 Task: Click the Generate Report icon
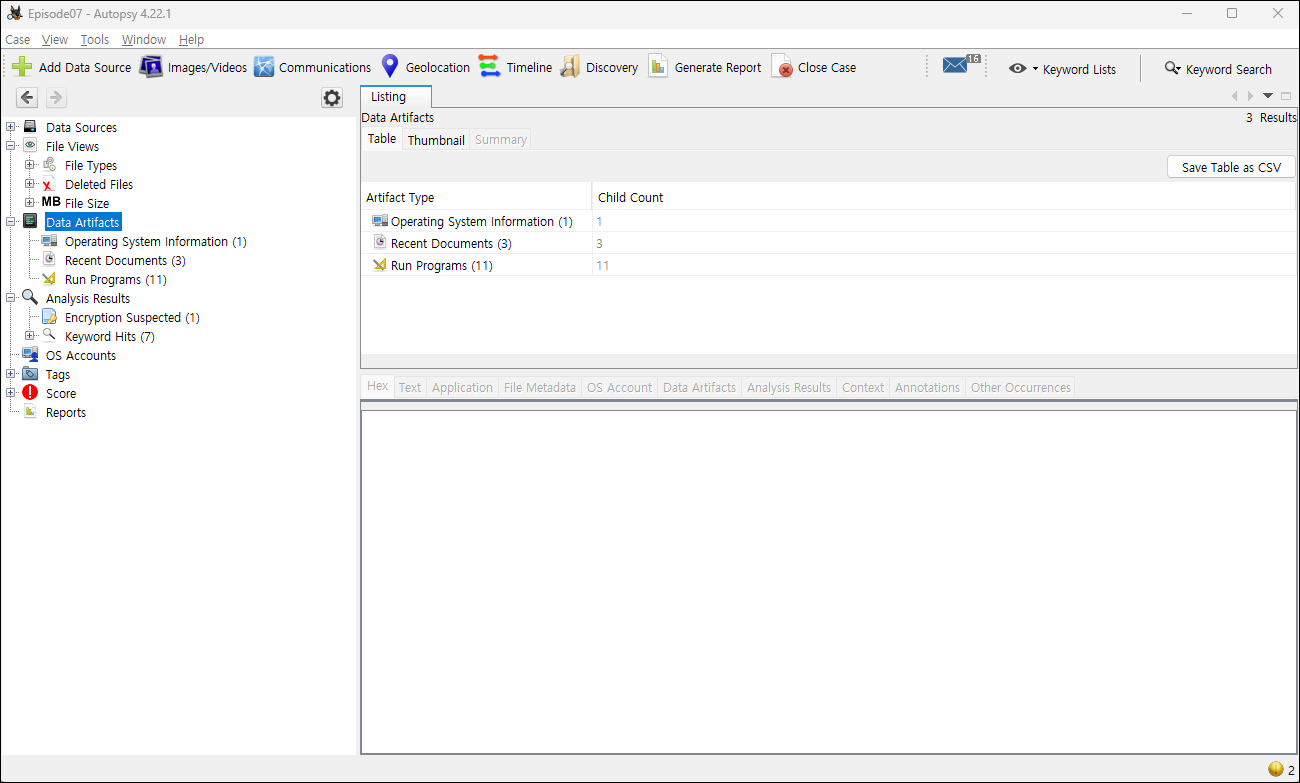point(658,67)
